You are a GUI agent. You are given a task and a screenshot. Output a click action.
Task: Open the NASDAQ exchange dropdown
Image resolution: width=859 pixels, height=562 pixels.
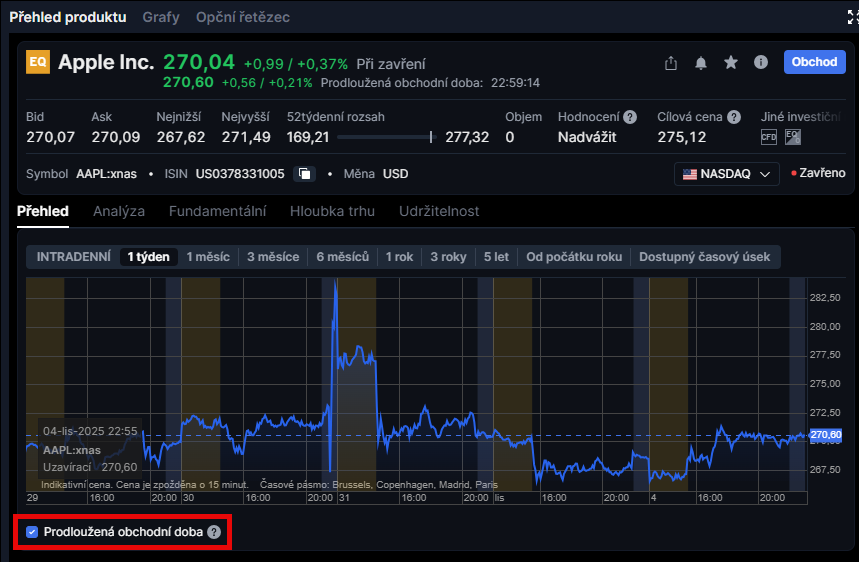(x=726, y=174)
